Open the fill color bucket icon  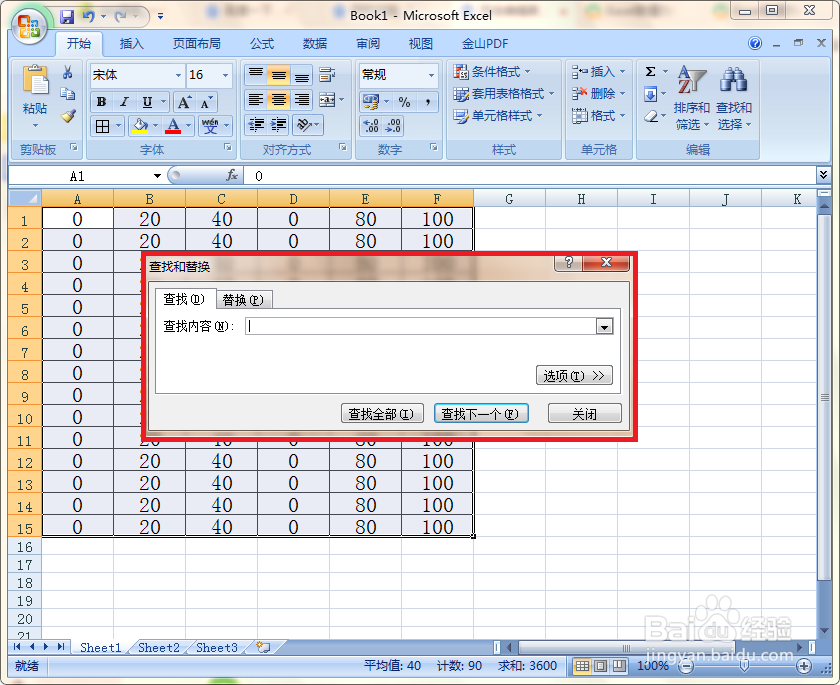(x=140, y=125)
